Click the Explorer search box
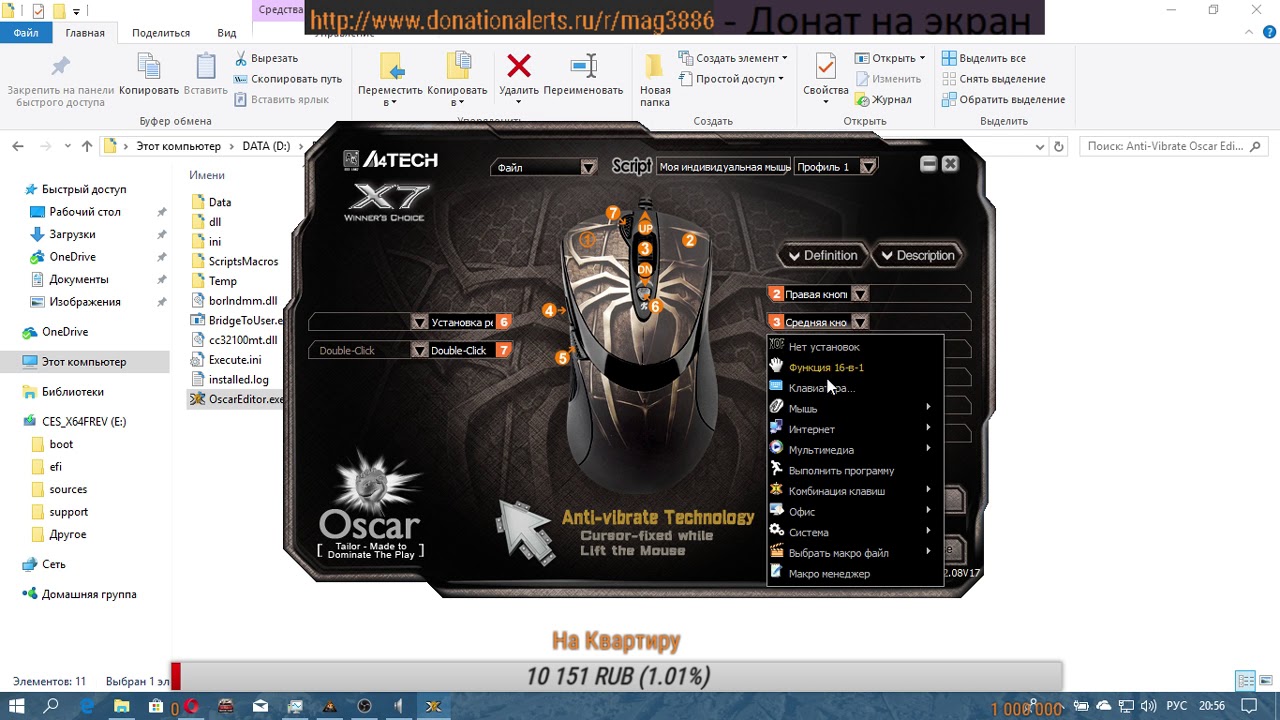Screen dimensions: 1280x720 pyautogui.click(x=1174, y=146)
